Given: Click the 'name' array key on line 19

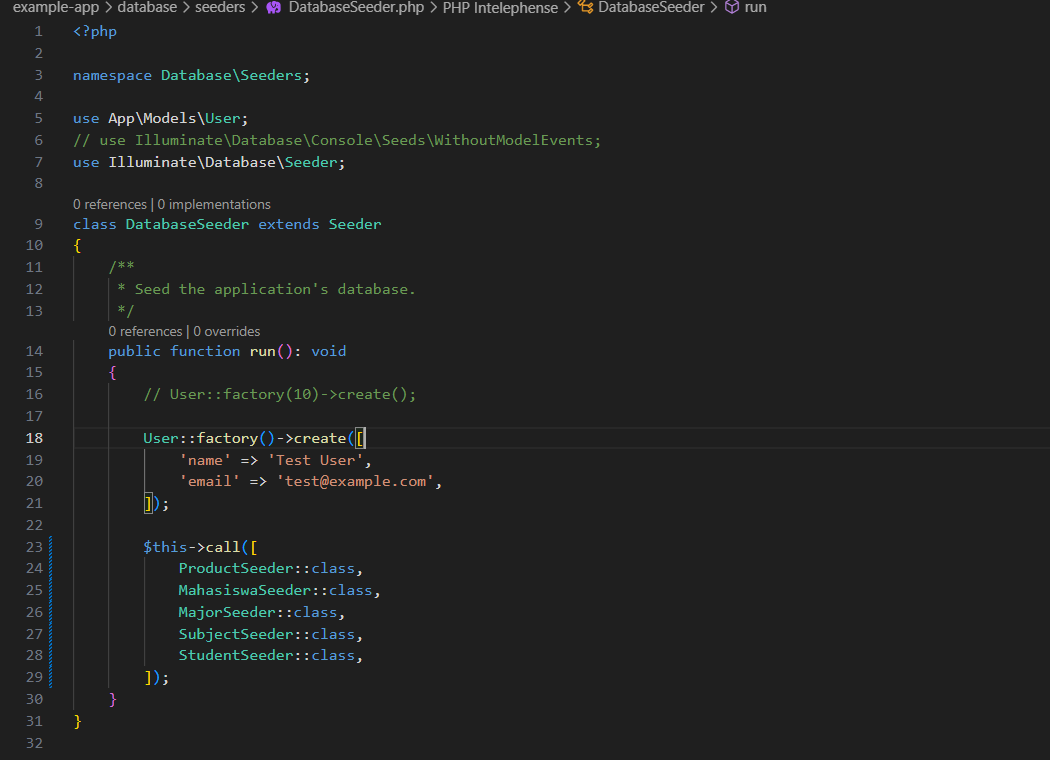Looking at the screenshot, I should tap(205, 461).
